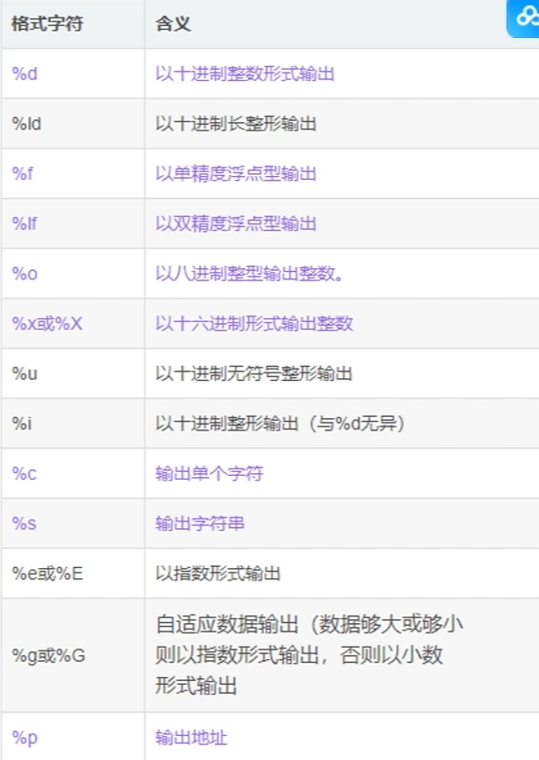Select text 以十进制无符号整形输出
This screenshot has width=539, height=760.
point(254,374)
